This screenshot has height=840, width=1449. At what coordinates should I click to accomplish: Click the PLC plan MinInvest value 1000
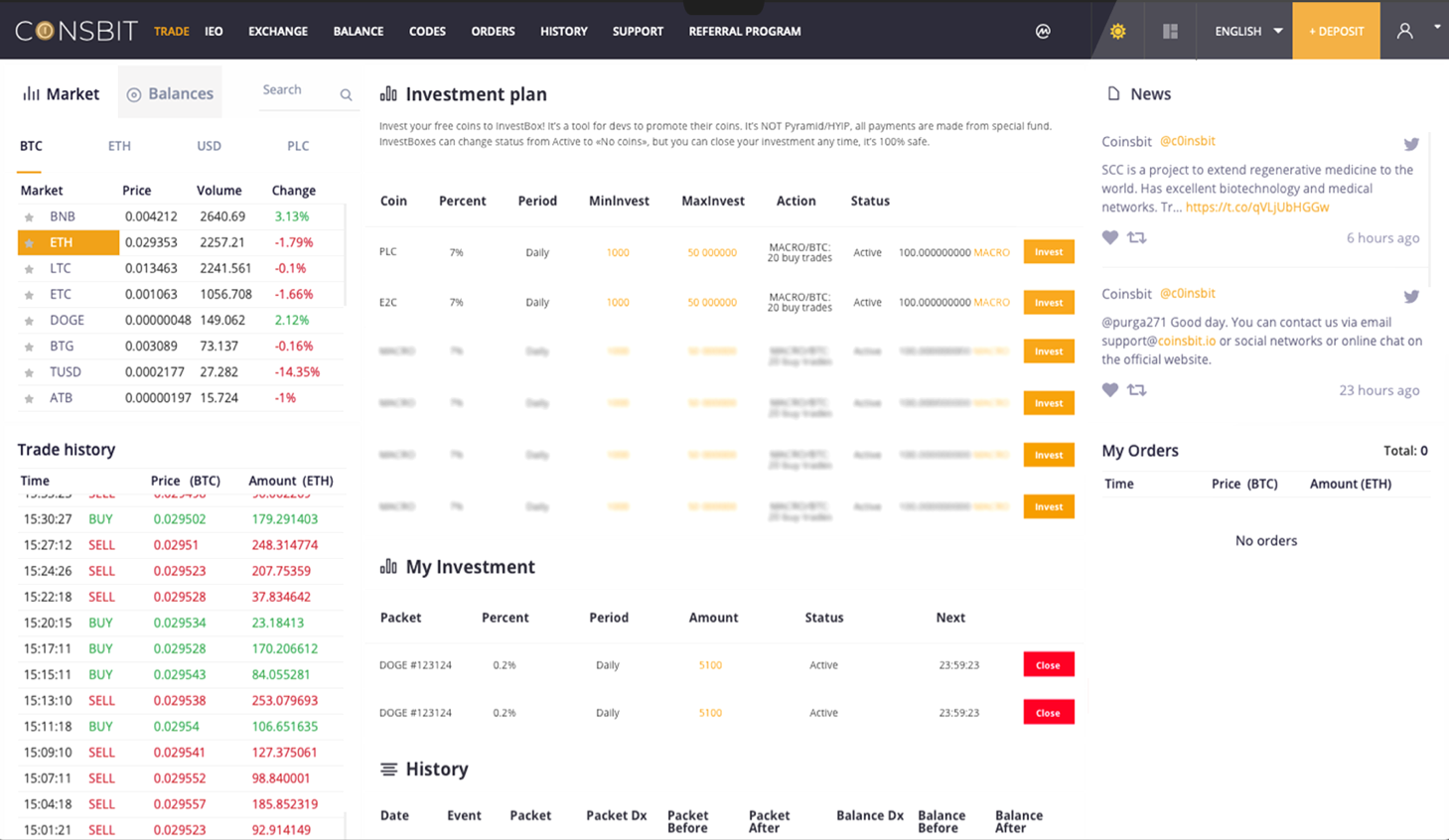click(618, 252)
